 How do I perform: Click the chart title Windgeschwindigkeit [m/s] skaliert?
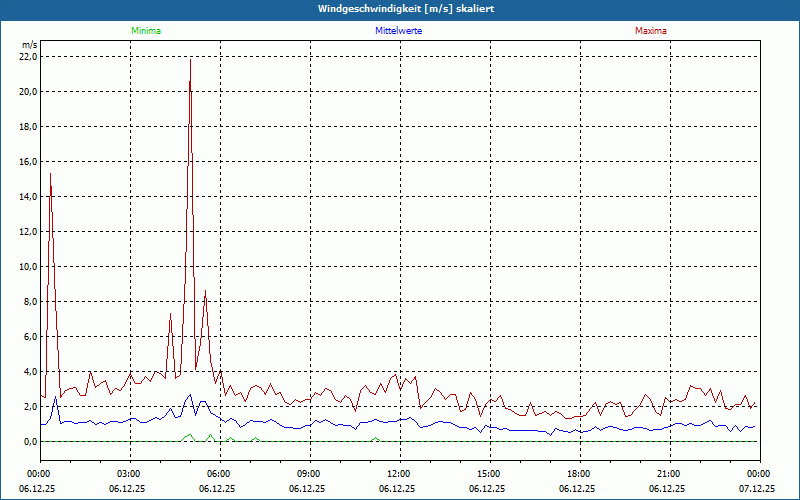(x=406, y=9)
